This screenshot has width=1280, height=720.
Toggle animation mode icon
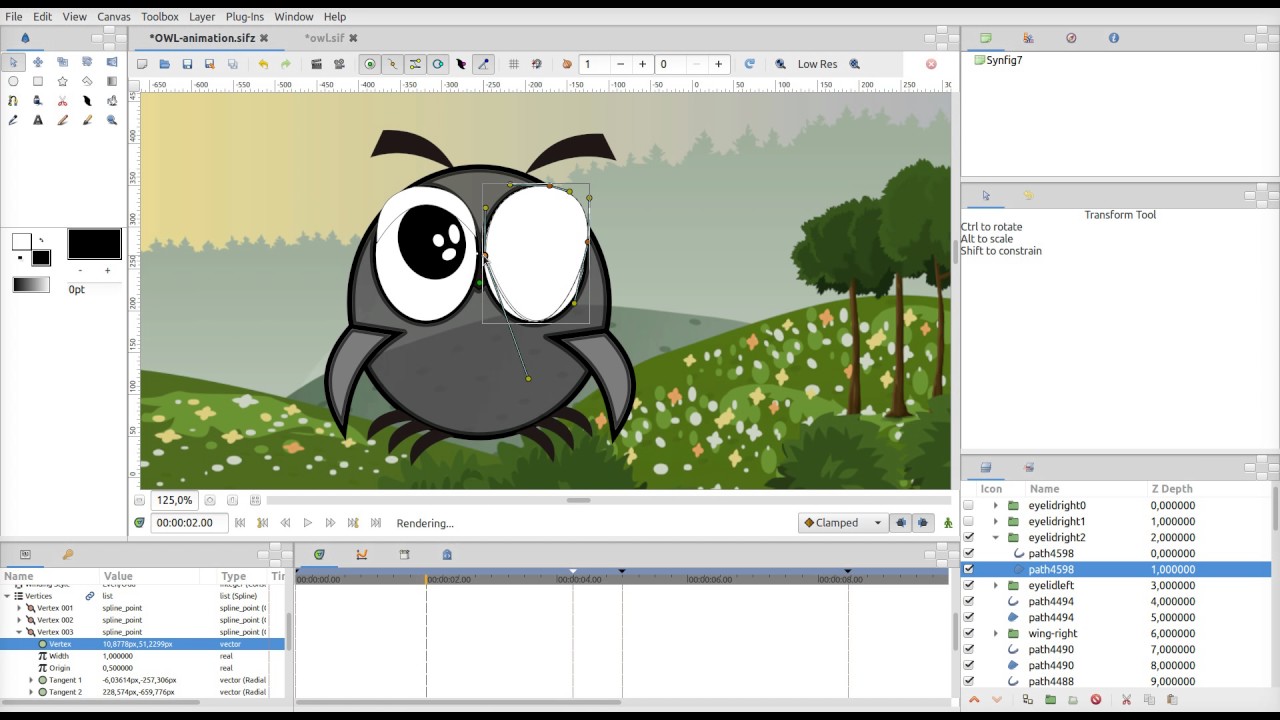click(948, 523)
